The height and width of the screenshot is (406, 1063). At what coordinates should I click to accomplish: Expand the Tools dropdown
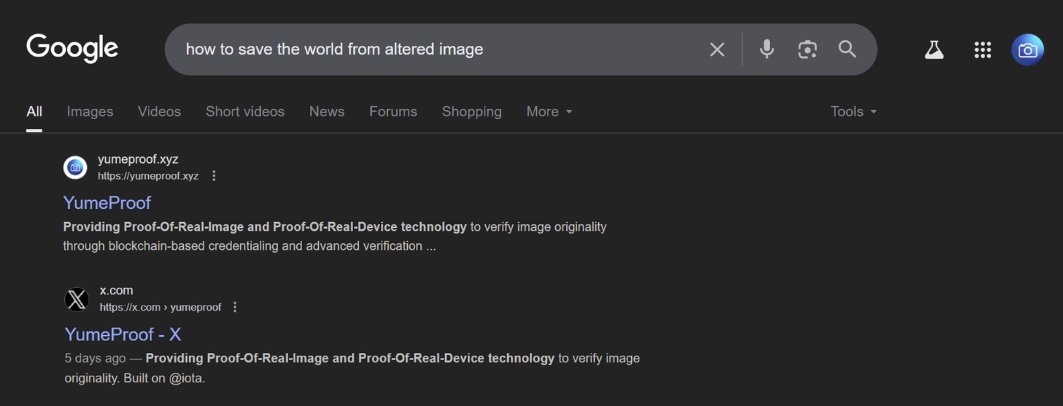coord(854,112)
